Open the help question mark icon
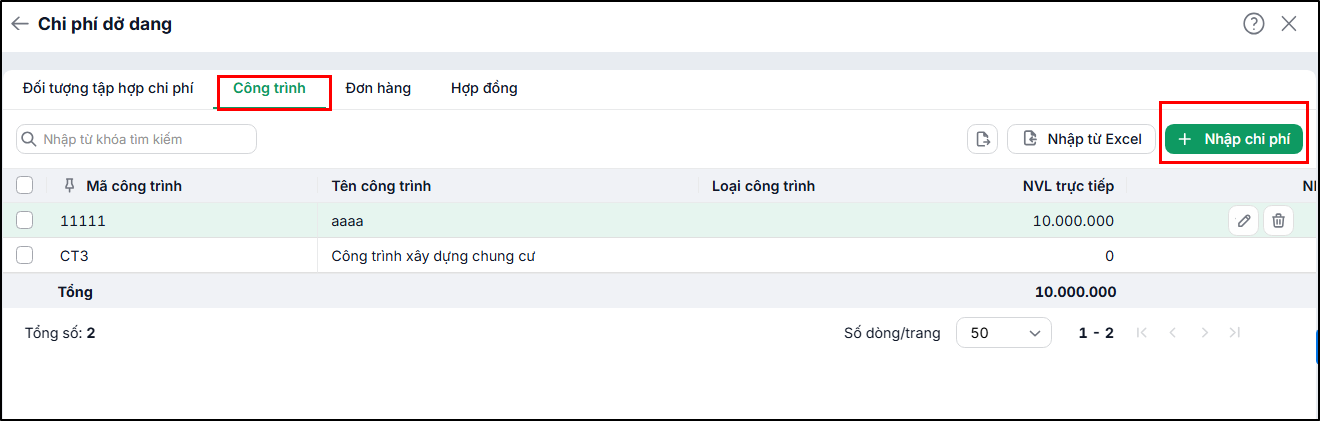Viewport: 1320px width, 421px height. [1254, 24]
